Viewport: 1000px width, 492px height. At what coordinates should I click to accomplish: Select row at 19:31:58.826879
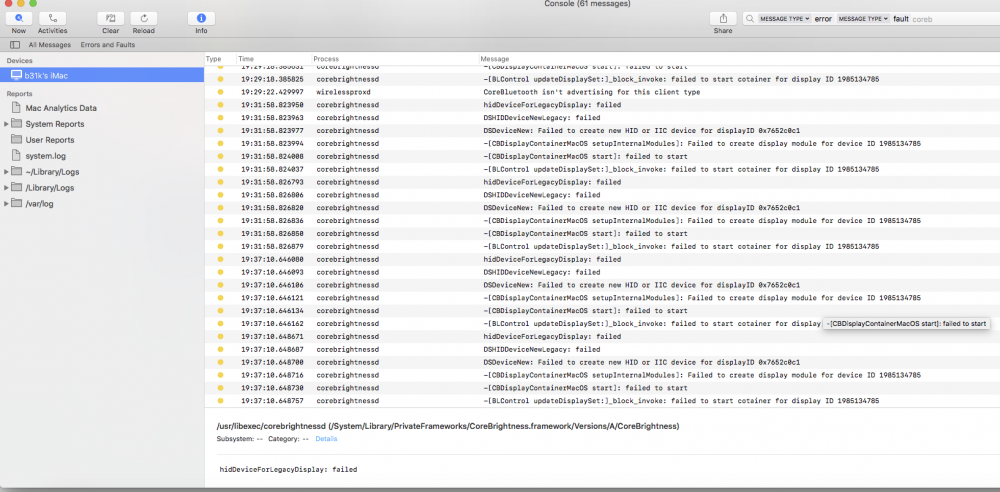[602, 246]
